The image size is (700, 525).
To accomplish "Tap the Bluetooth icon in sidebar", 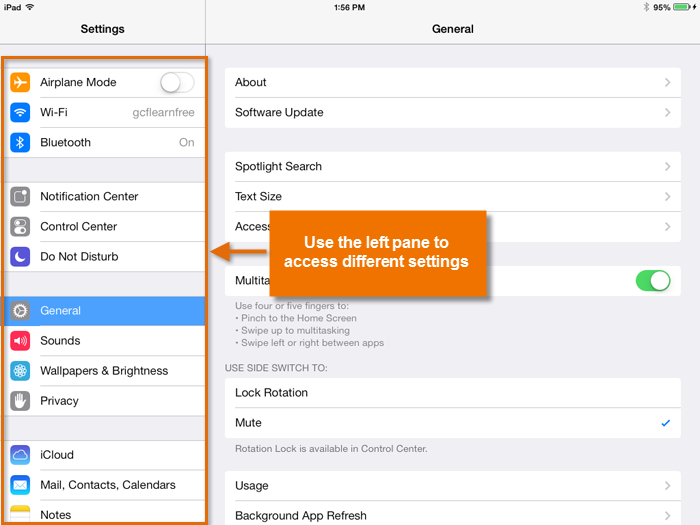I will point(20,142).
